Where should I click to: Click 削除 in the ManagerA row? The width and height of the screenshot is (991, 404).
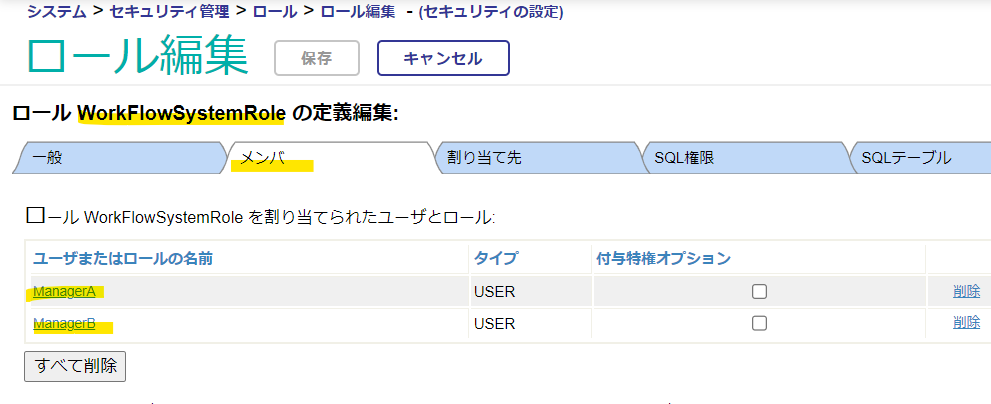point(966,291)
